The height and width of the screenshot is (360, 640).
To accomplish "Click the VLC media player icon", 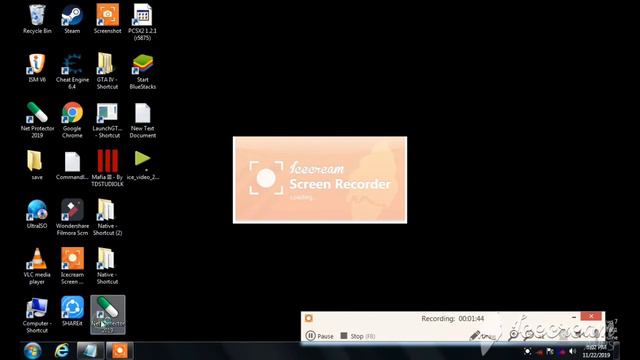I will [37, 266].
